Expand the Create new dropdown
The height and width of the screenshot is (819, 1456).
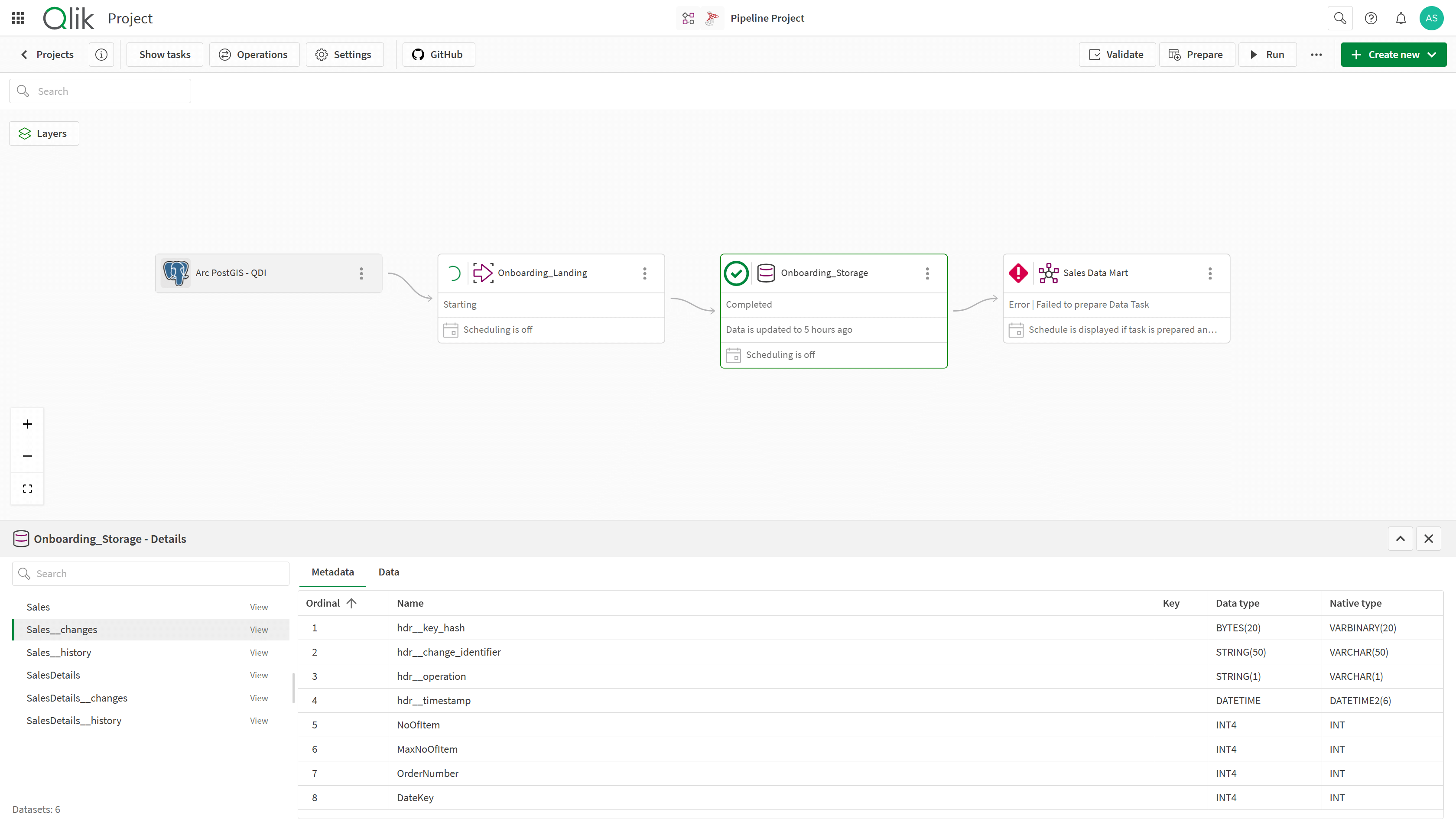pyautogui.click(x=1393, y=54)
